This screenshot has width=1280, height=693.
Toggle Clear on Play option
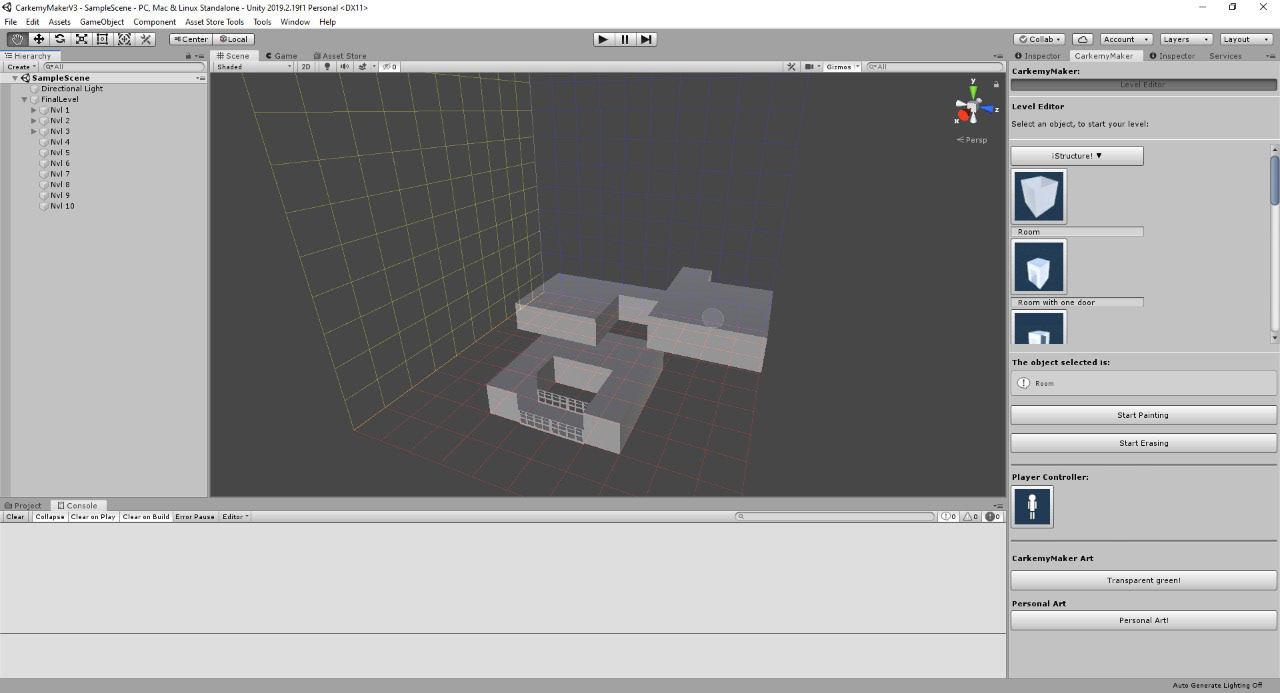pyautogui.click(x=93, y=517)
